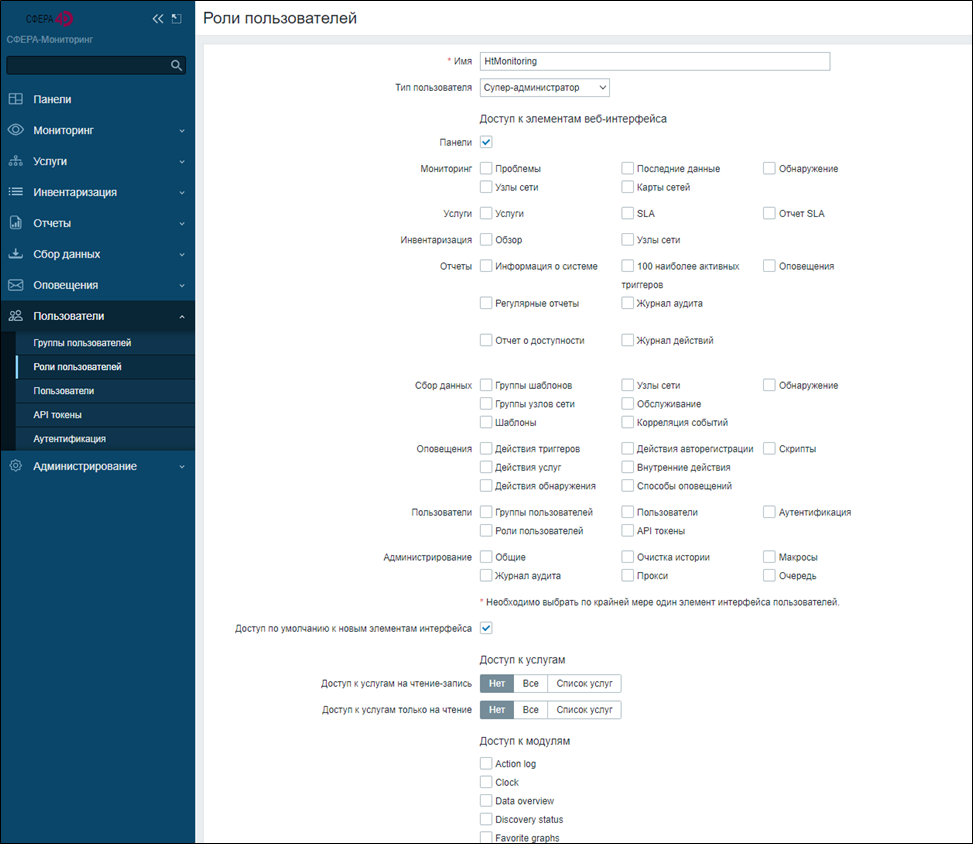Click the Имя text field
This screenshot has width=973, height=844.
[654, 61]
